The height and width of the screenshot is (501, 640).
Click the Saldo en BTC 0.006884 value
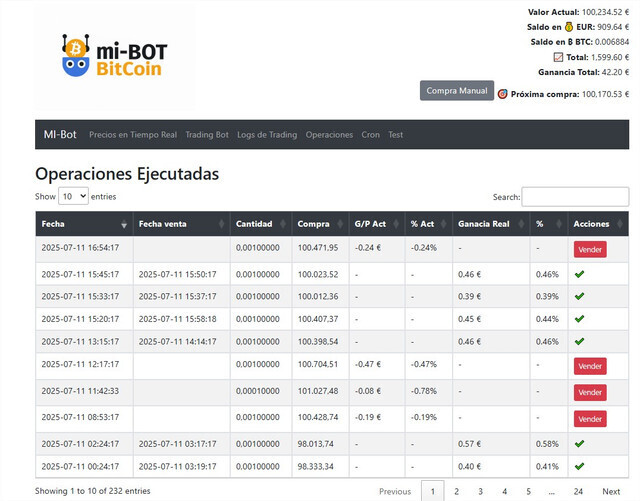pyautogui.click(x=612, y=42)
